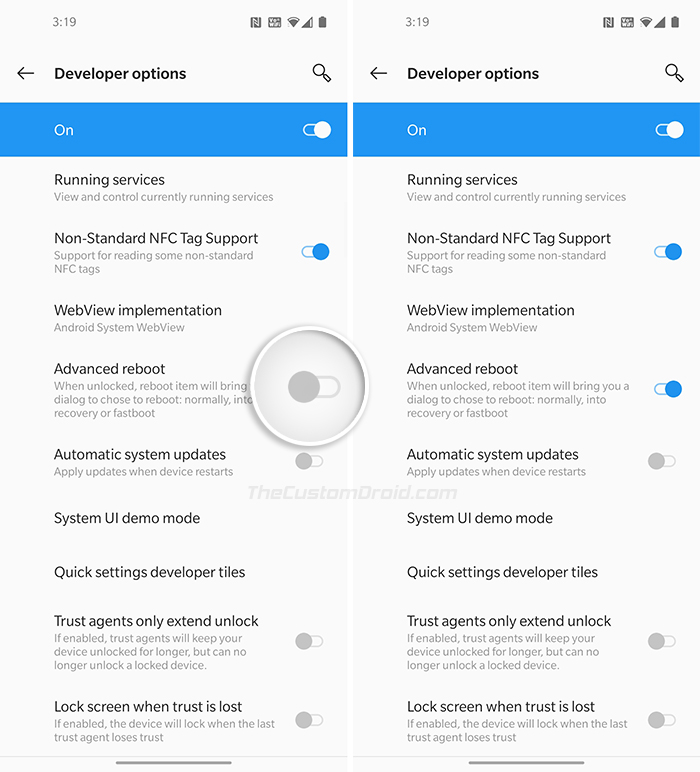Viewport: 700px width, 772px height.
Task: Enable Automatic system updates on left screen
Action: 309,461
